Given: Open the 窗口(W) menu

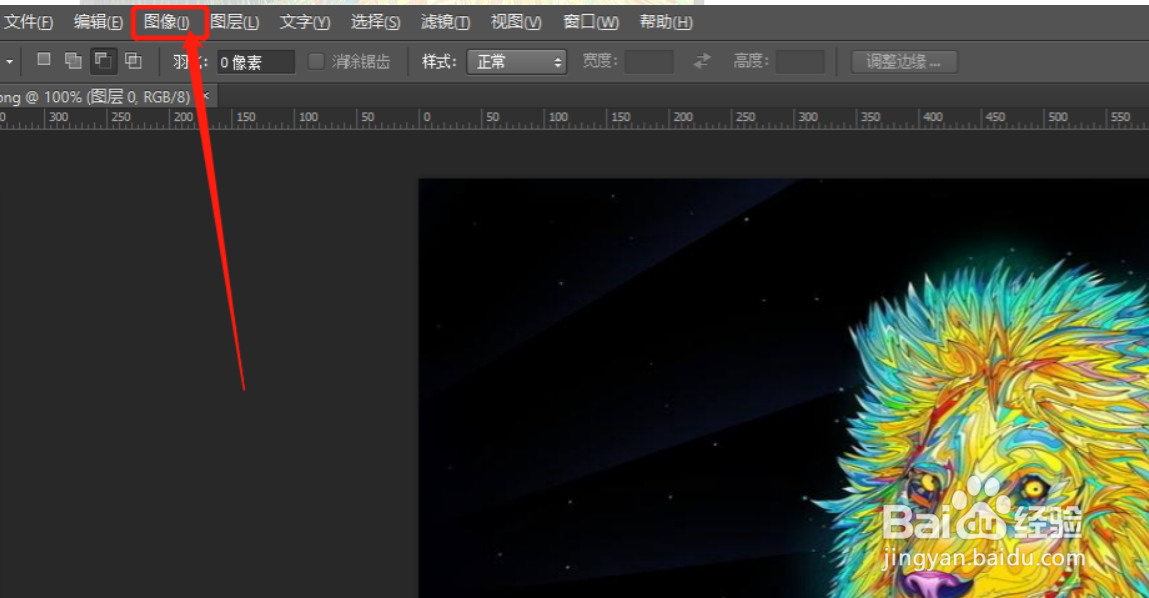Looking at the screenshot, I should pos(591,22).
